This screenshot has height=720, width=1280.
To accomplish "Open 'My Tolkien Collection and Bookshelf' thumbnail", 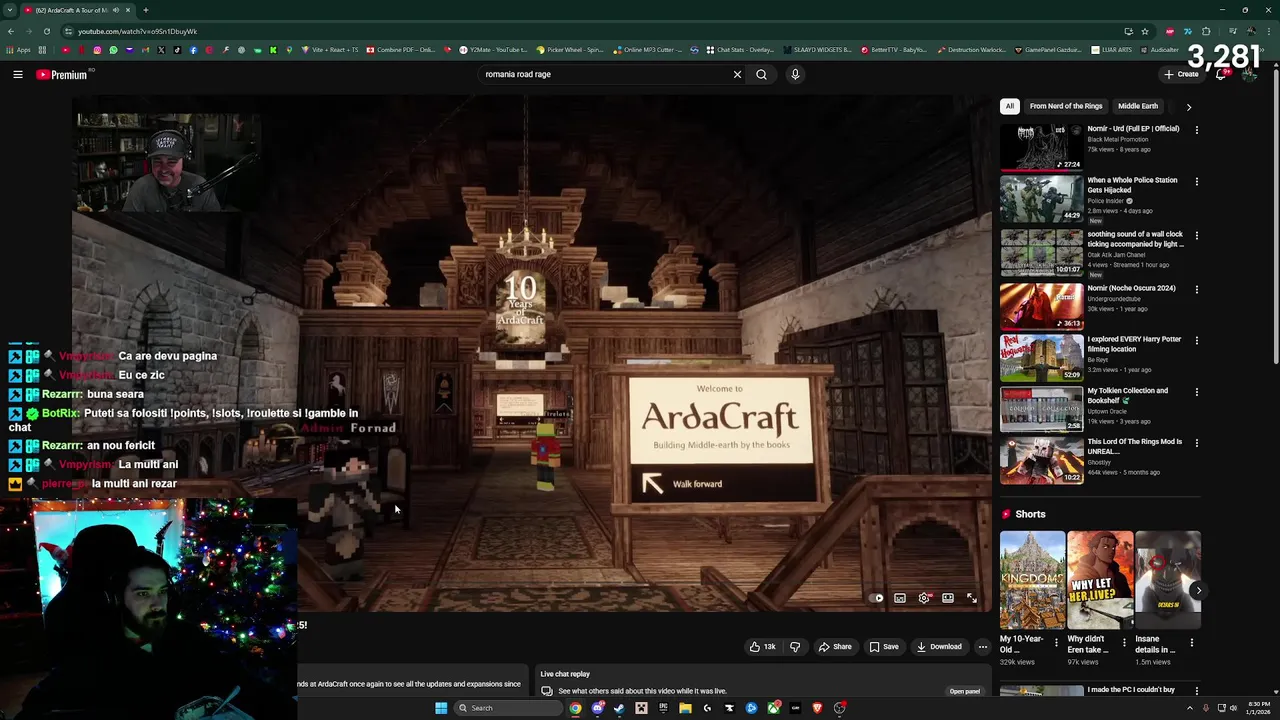I will pos(1041,409).
